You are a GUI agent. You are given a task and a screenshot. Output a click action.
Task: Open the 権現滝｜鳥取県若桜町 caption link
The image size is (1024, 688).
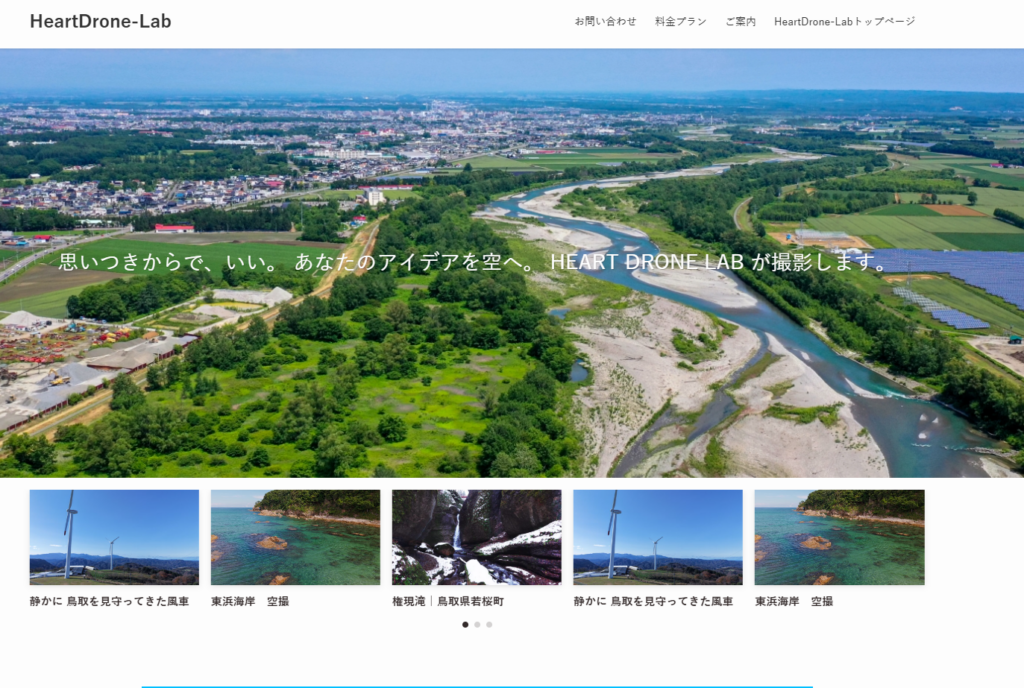[448, 602]
